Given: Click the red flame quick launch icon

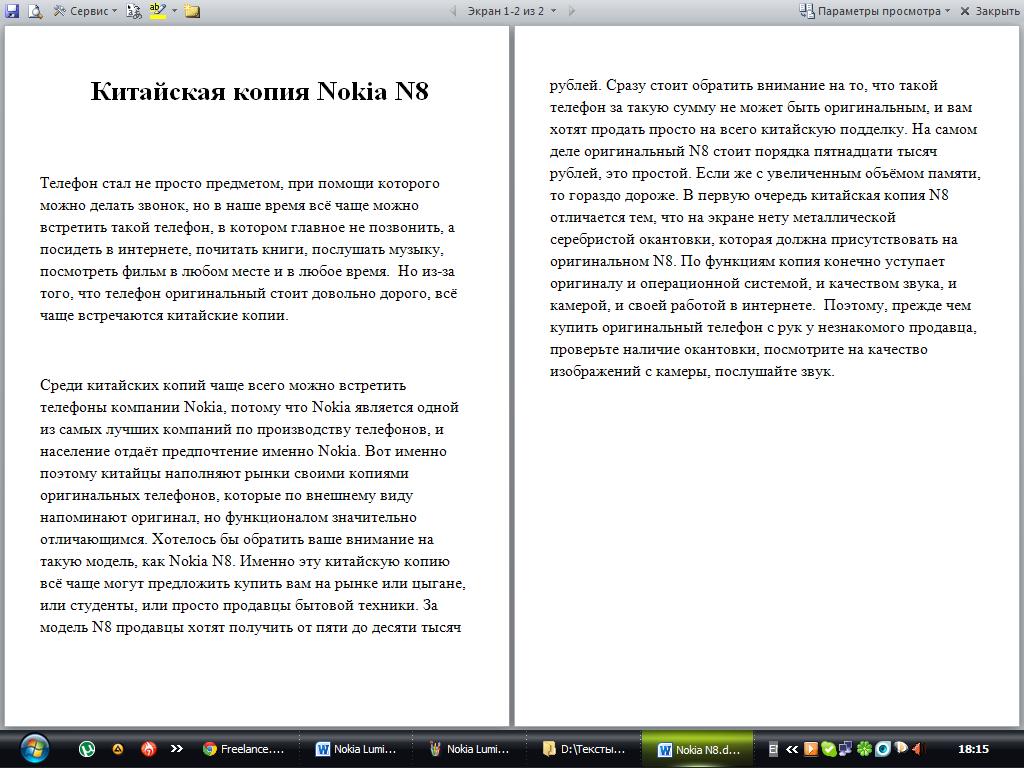Looking at the screenshot, I should click(149, 749).
